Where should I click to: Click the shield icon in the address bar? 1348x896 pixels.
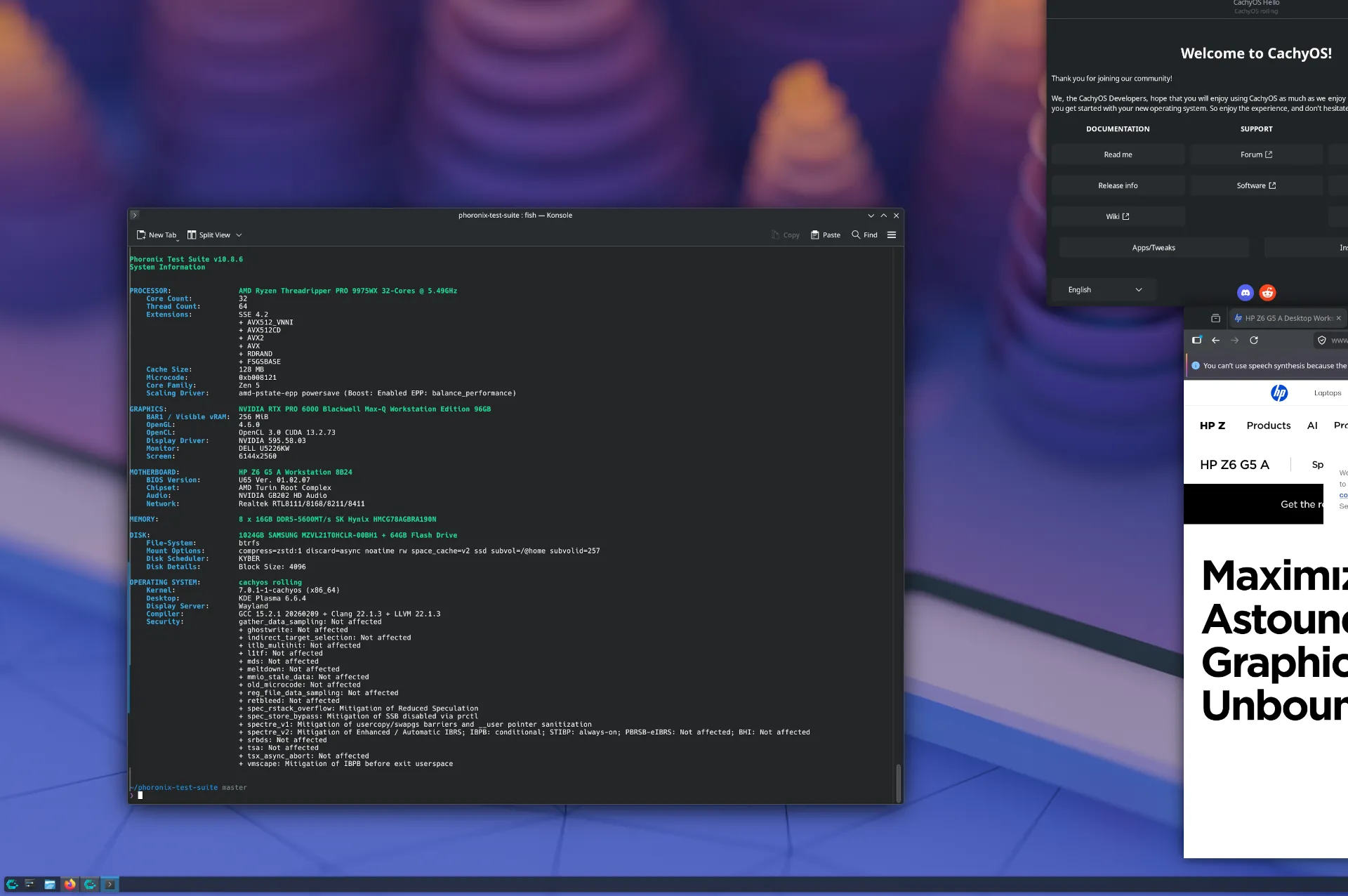(1321, 340)
